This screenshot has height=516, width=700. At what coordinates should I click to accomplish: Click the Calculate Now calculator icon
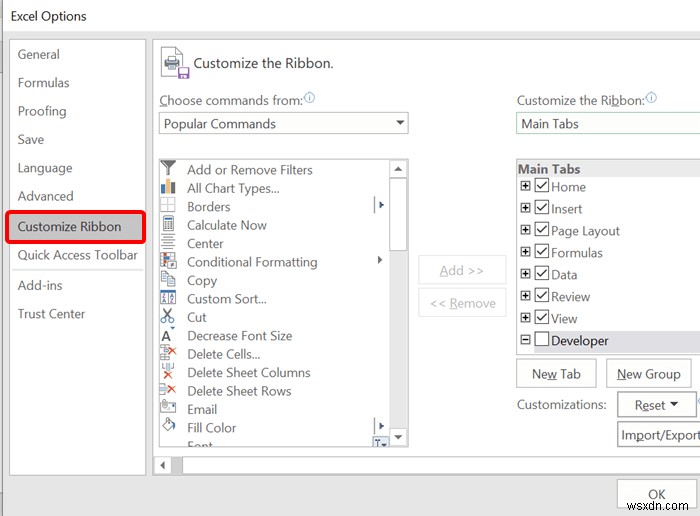click(x=168, y=224)
